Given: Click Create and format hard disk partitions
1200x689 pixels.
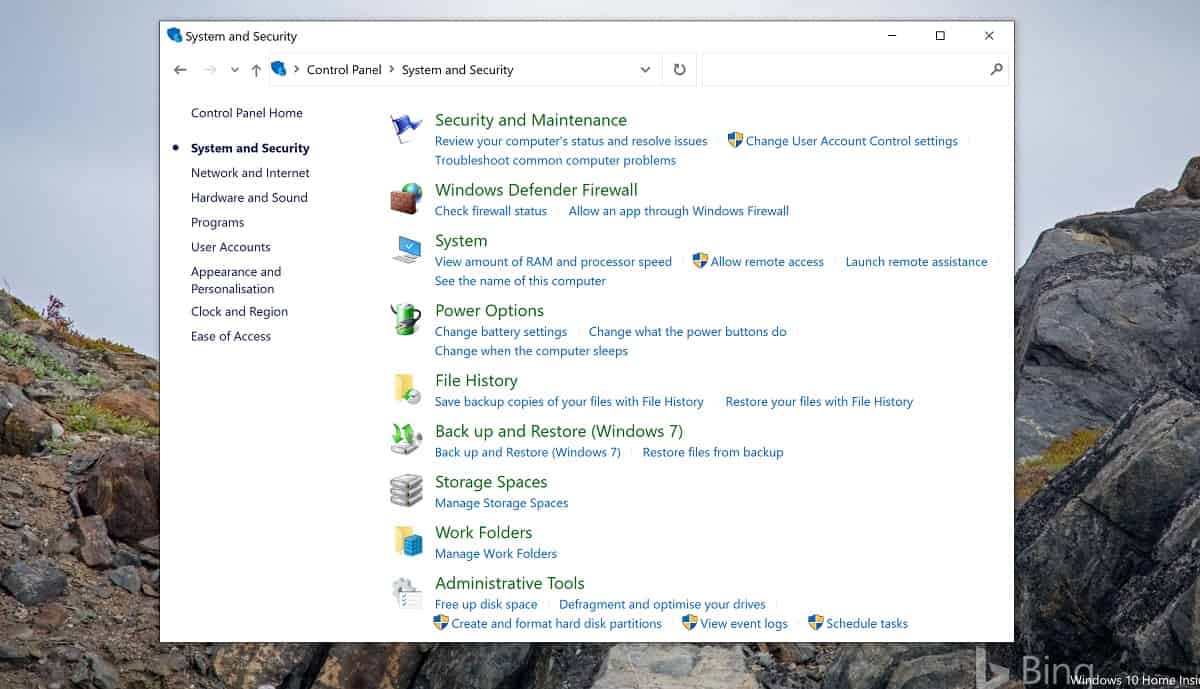Looking at the screenshot, I should click(x=556, y=623).
